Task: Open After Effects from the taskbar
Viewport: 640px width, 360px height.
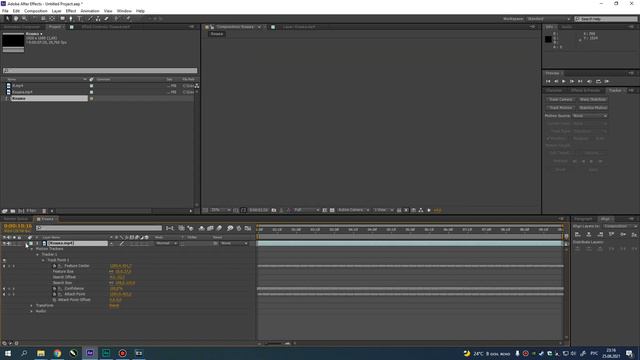Action: pyautogui.click(x=90, y=353)
